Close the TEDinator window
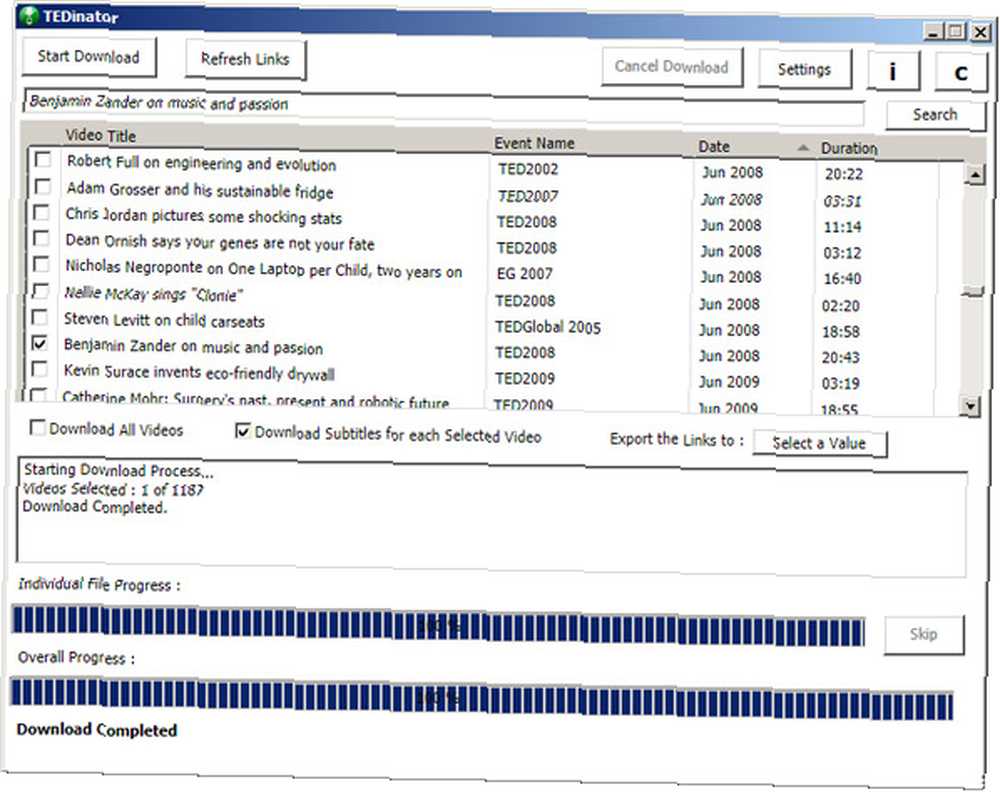This screenshot has height=792, width=1000. pos(980,31)
